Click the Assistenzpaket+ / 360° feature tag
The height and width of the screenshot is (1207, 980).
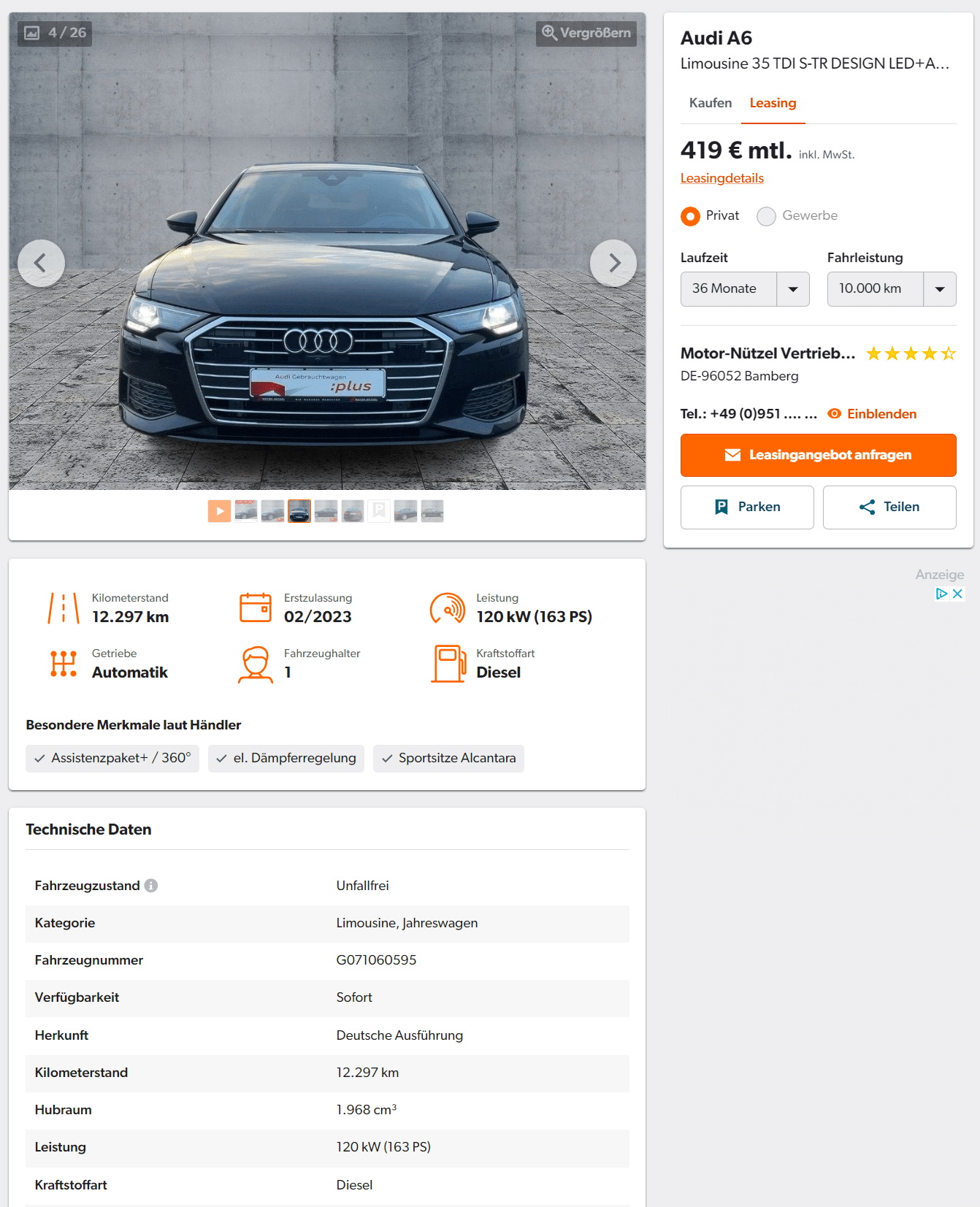click(112, 759)
